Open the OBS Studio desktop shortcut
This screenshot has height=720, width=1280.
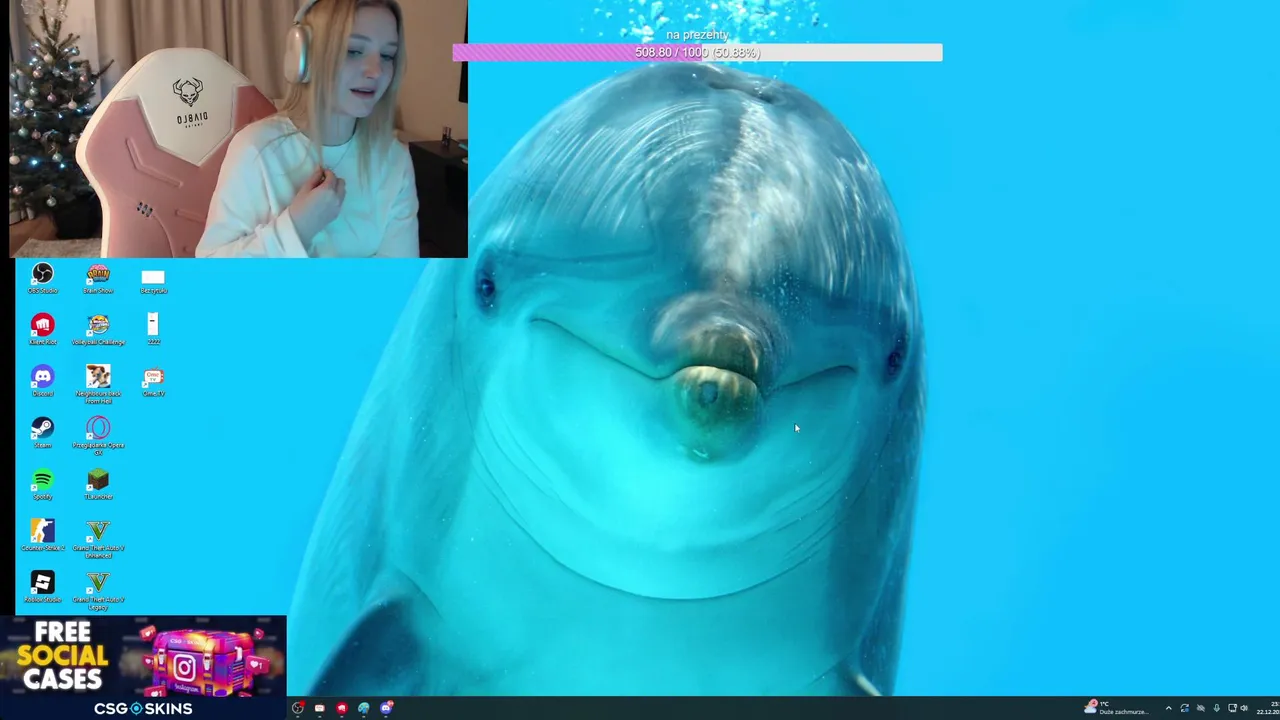pyautogui.click(x=42, y=278)
